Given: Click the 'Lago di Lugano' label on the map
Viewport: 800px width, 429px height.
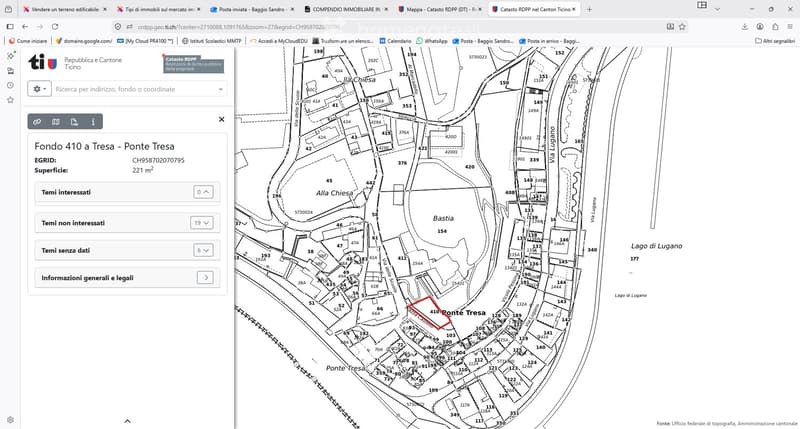Looking at the screenshot, I should click(x=656, y=246).
